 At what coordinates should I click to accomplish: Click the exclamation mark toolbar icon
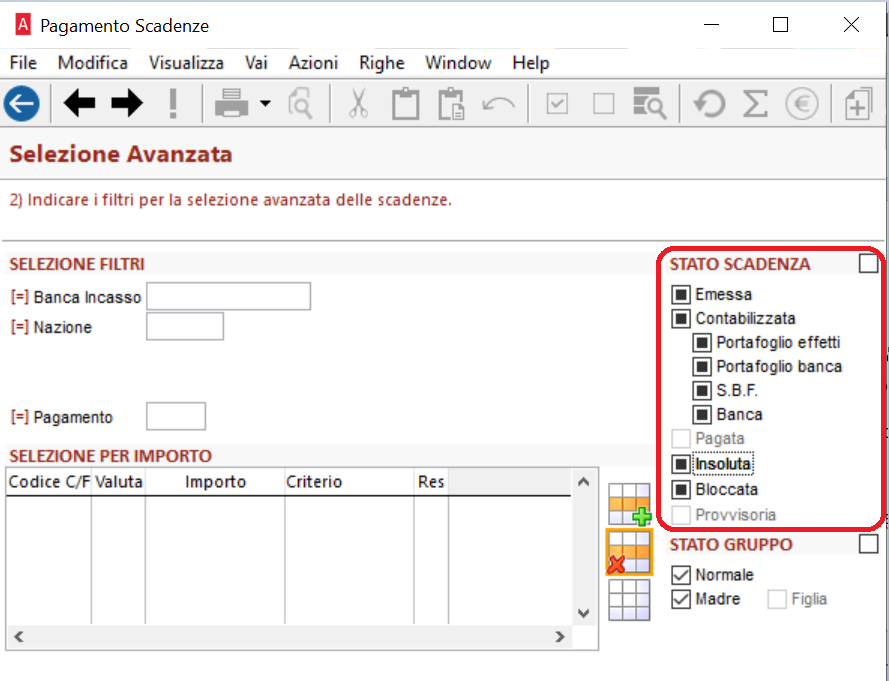(x=173, y=104)
